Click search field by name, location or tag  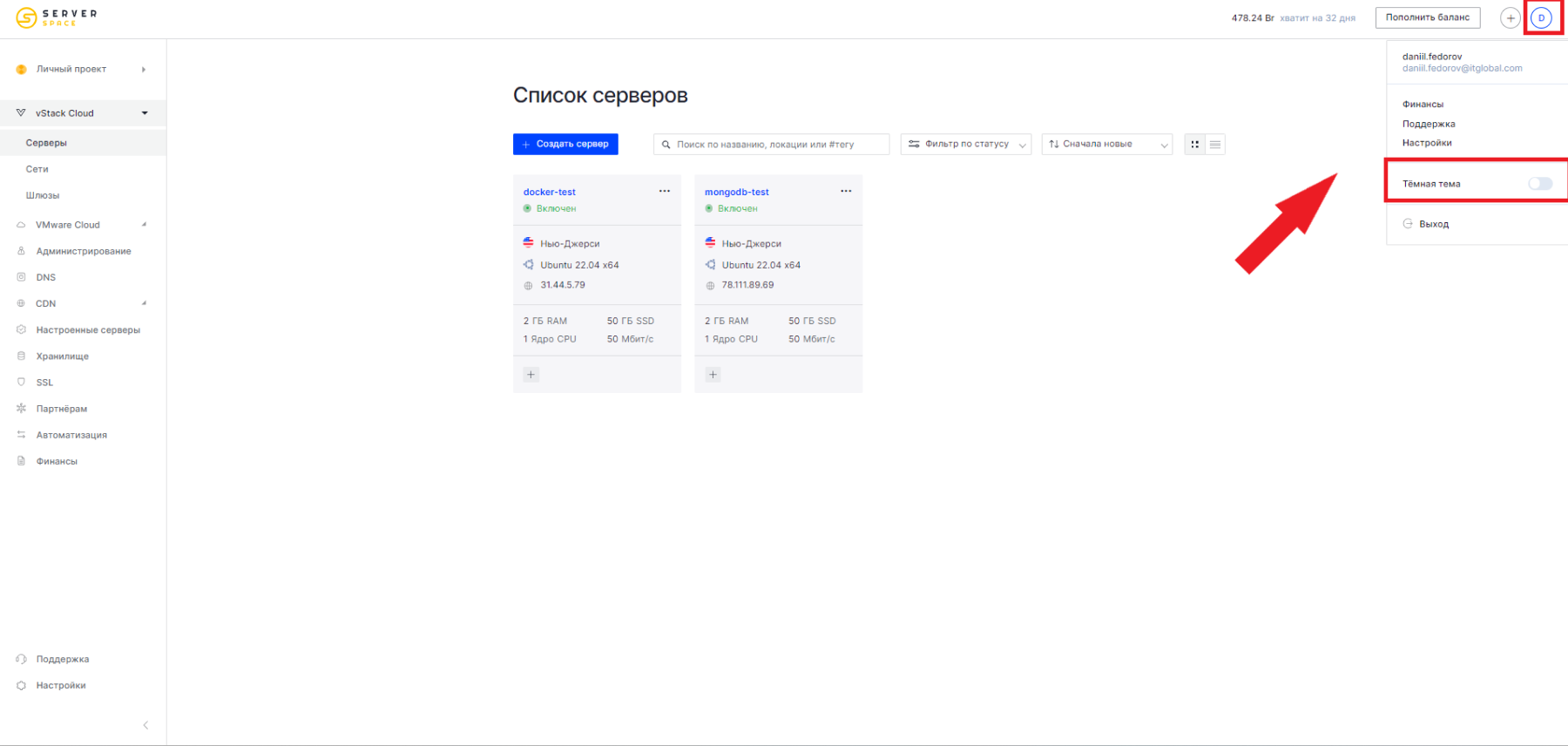(772, 145)
